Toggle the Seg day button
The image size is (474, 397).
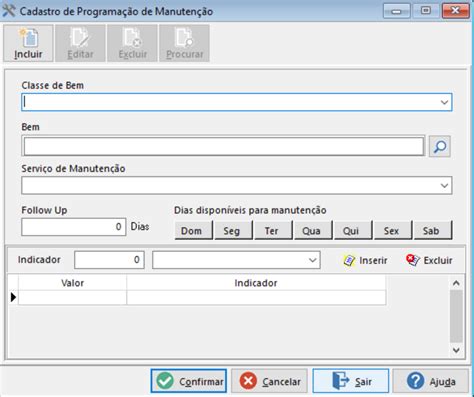(233, 231)
